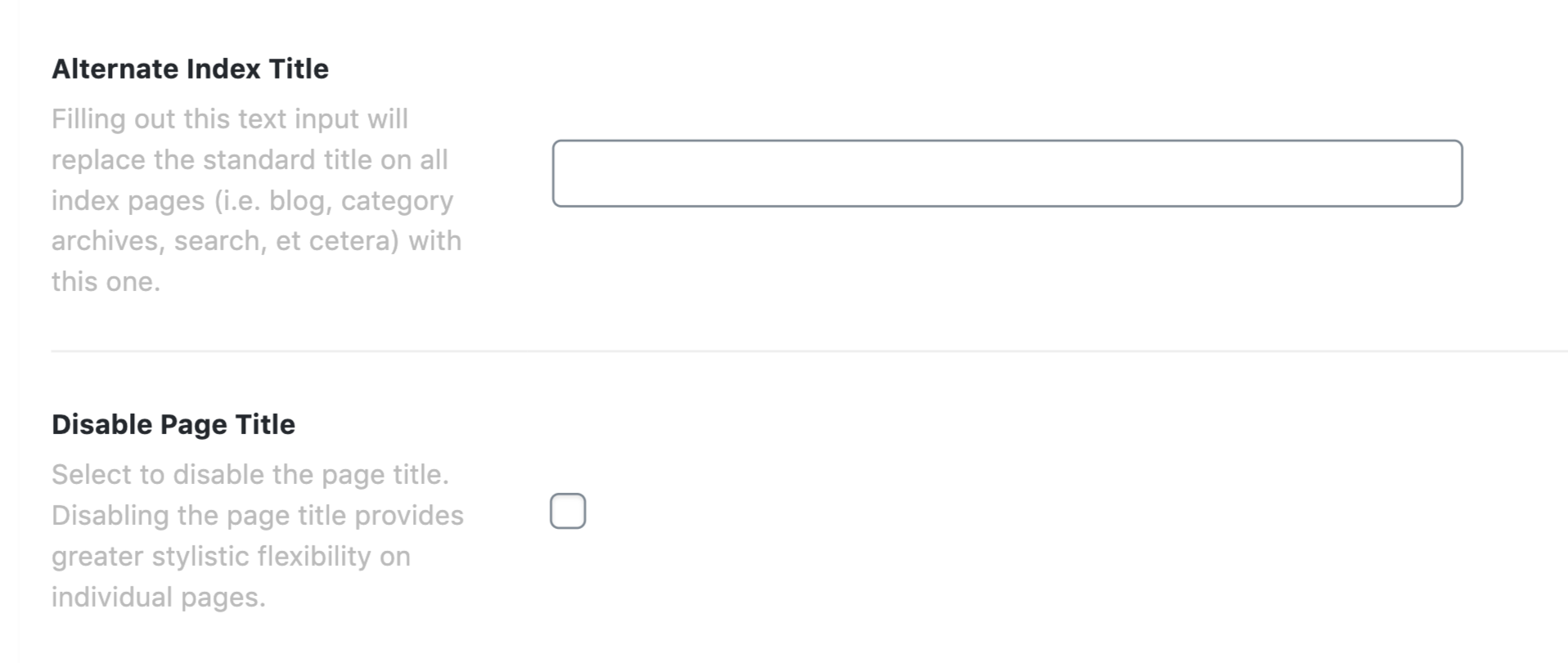Click the text about individual pages
This screenshot has height=663, width=1568.
159,597
